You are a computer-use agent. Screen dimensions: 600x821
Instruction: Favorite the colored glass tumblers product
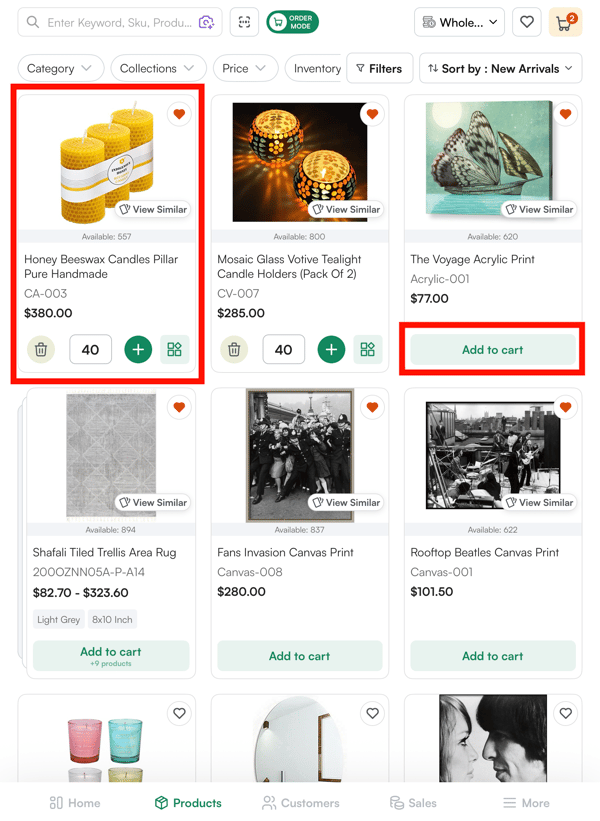coord(179,713)
